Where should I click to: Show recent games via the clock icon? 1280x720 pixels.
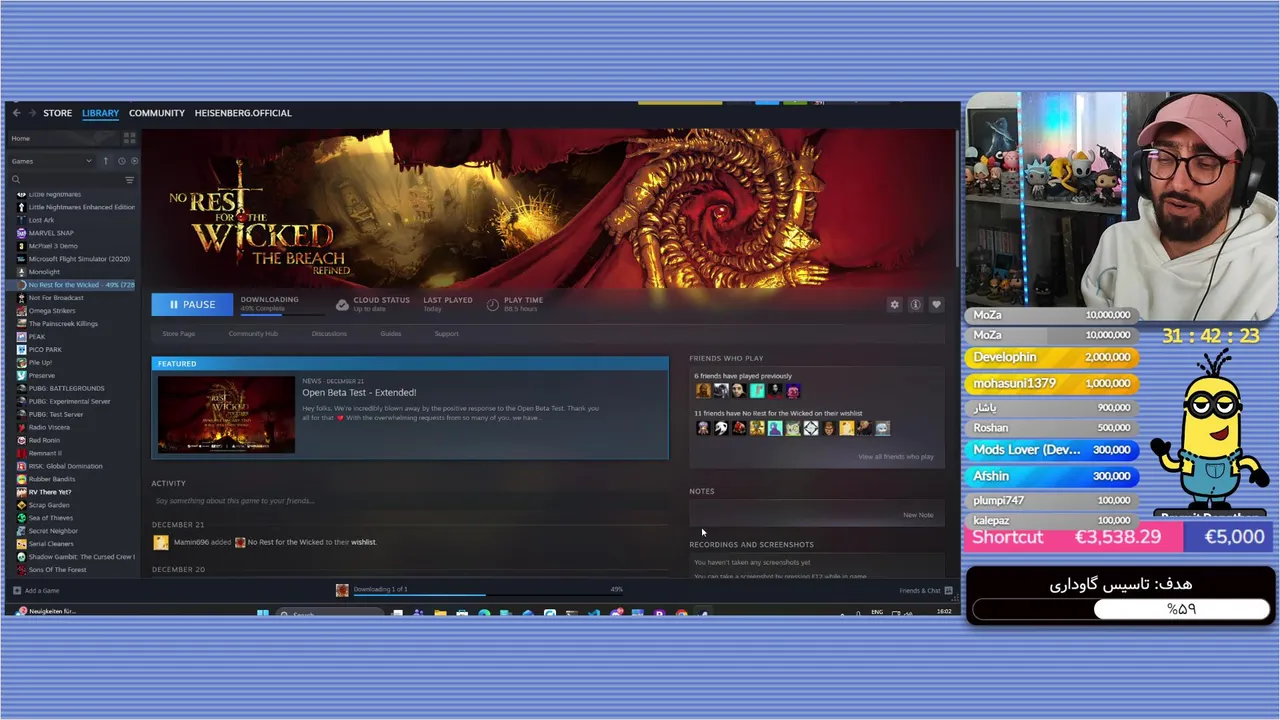click(122, 161)
